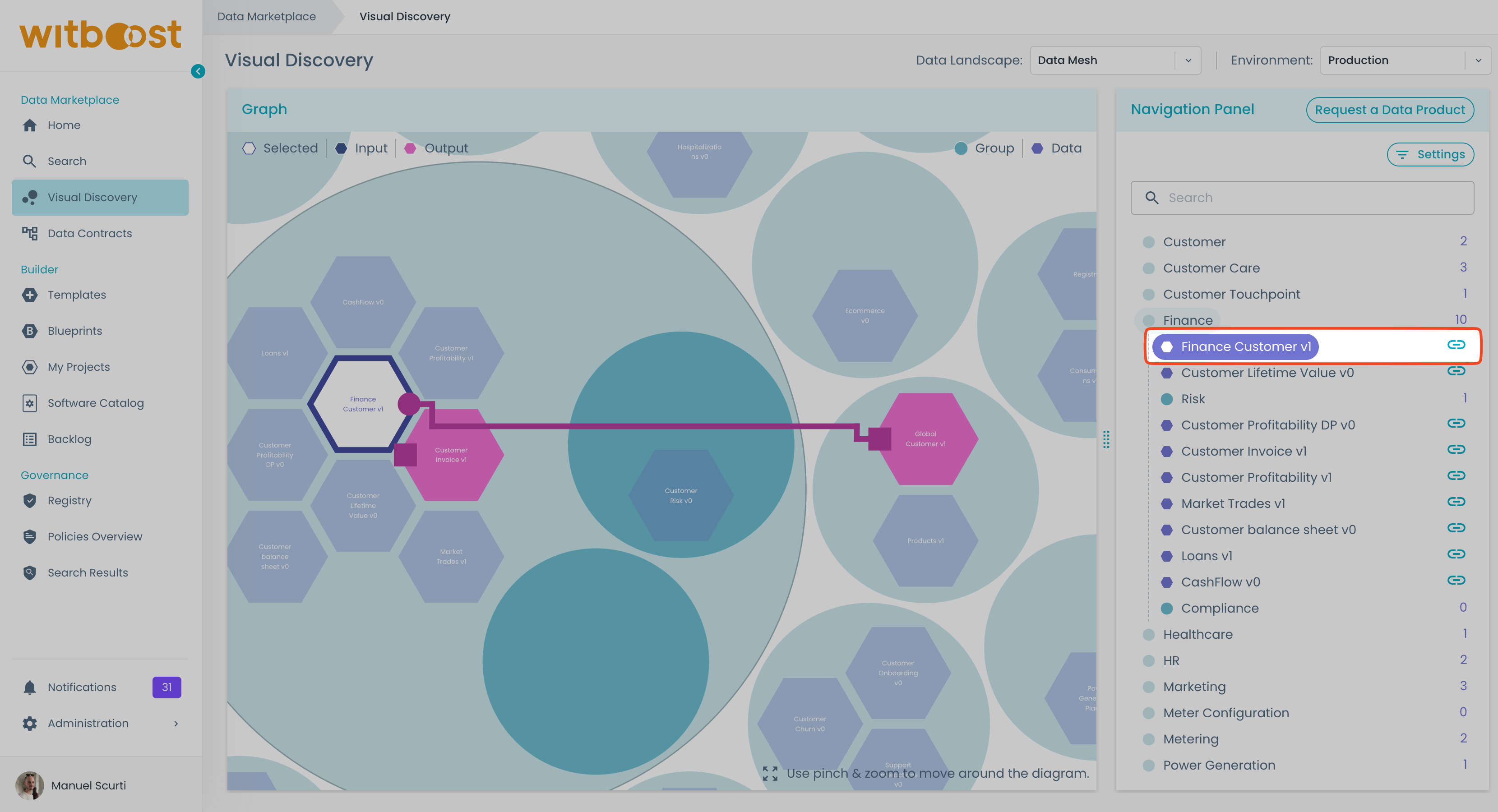This screenshot has width=1498, height=812.
Task: Open the Blueprints menu item
Action: click(x=74, y=331)
